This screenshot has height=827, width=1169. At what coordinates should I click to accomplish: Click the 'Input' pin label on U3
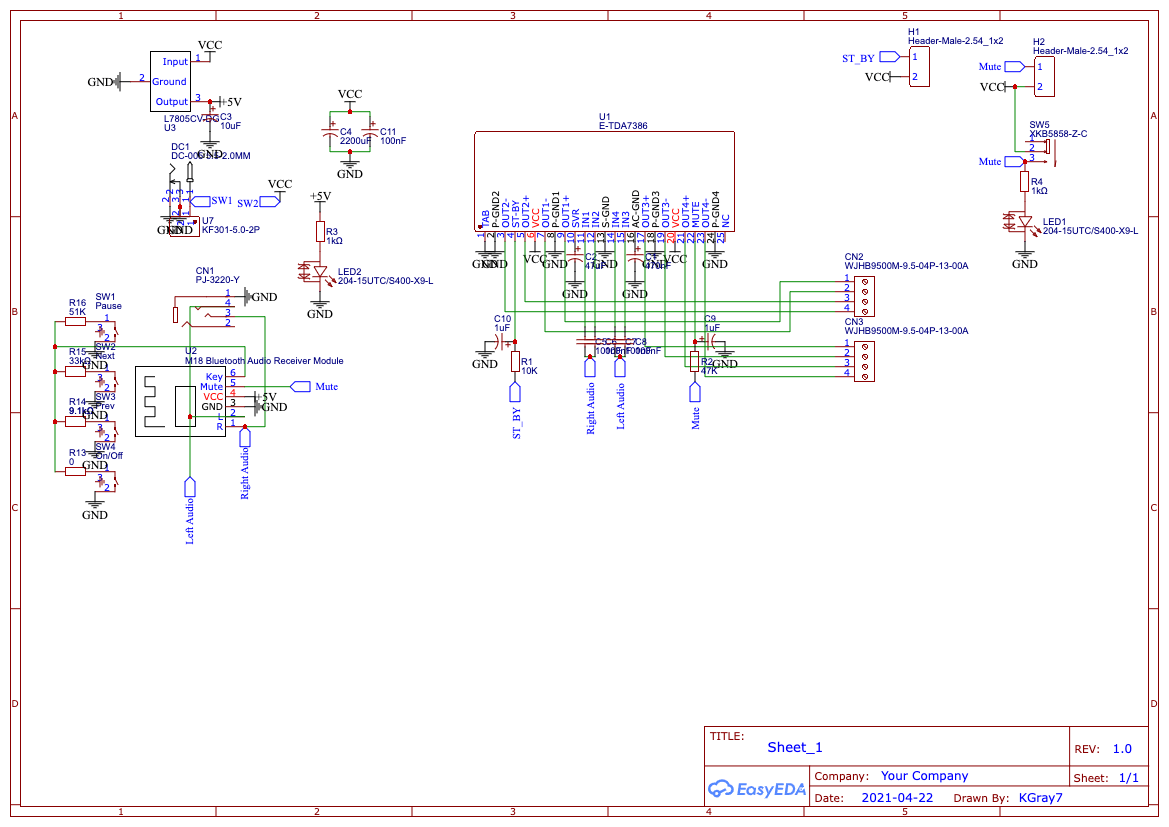(x=175, y=62)
